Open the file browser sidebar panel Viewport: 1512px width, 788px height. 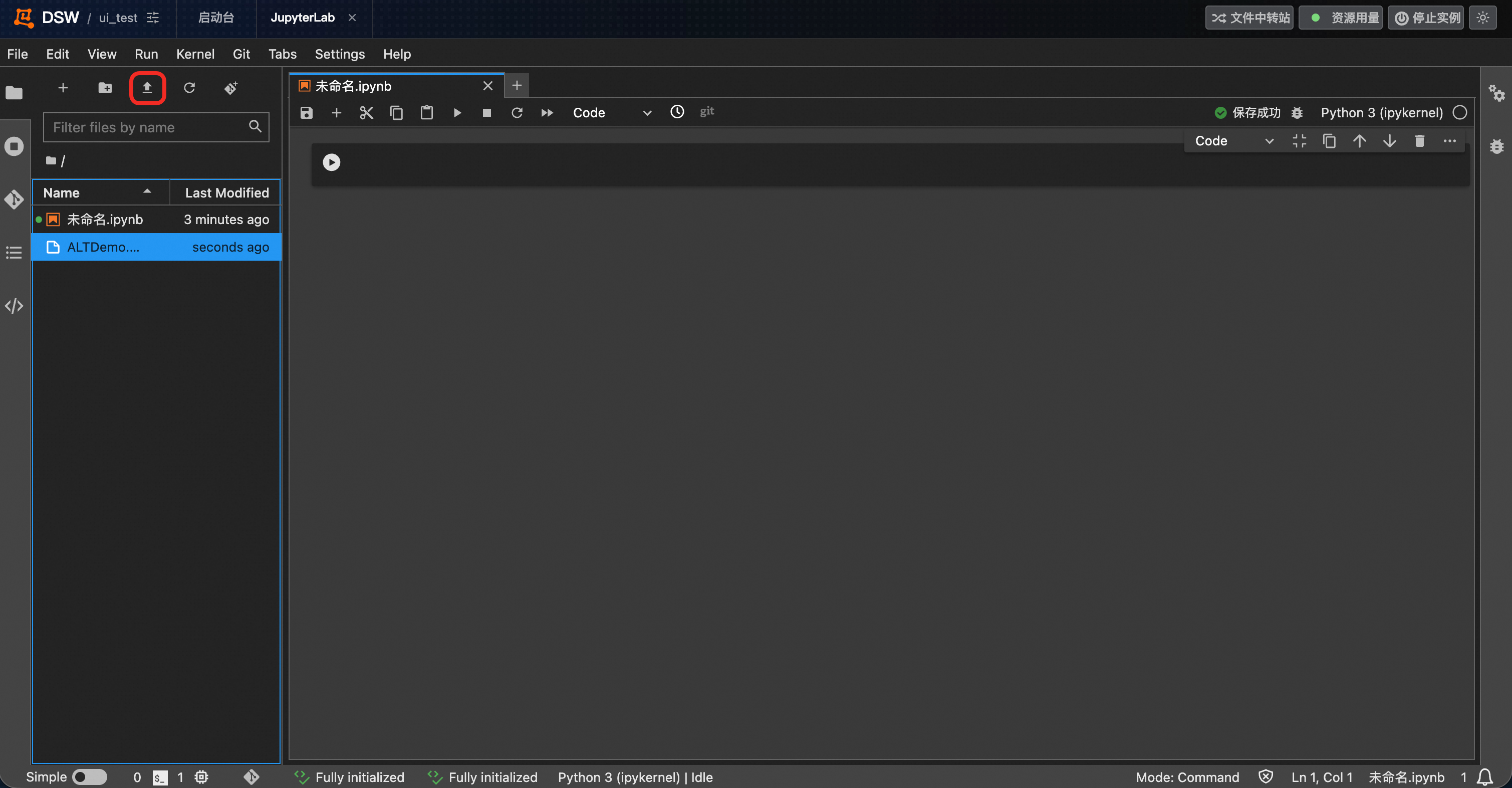[x=14, y=93]
